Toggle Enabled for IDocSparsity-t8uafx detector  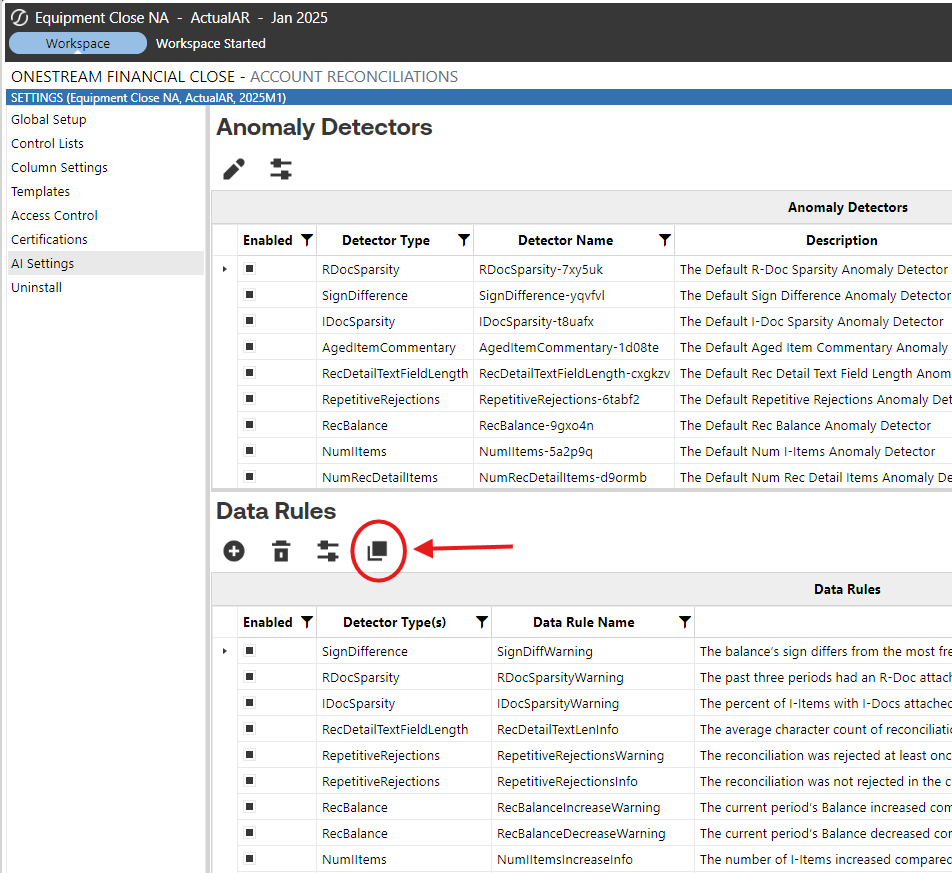[249, 321]
